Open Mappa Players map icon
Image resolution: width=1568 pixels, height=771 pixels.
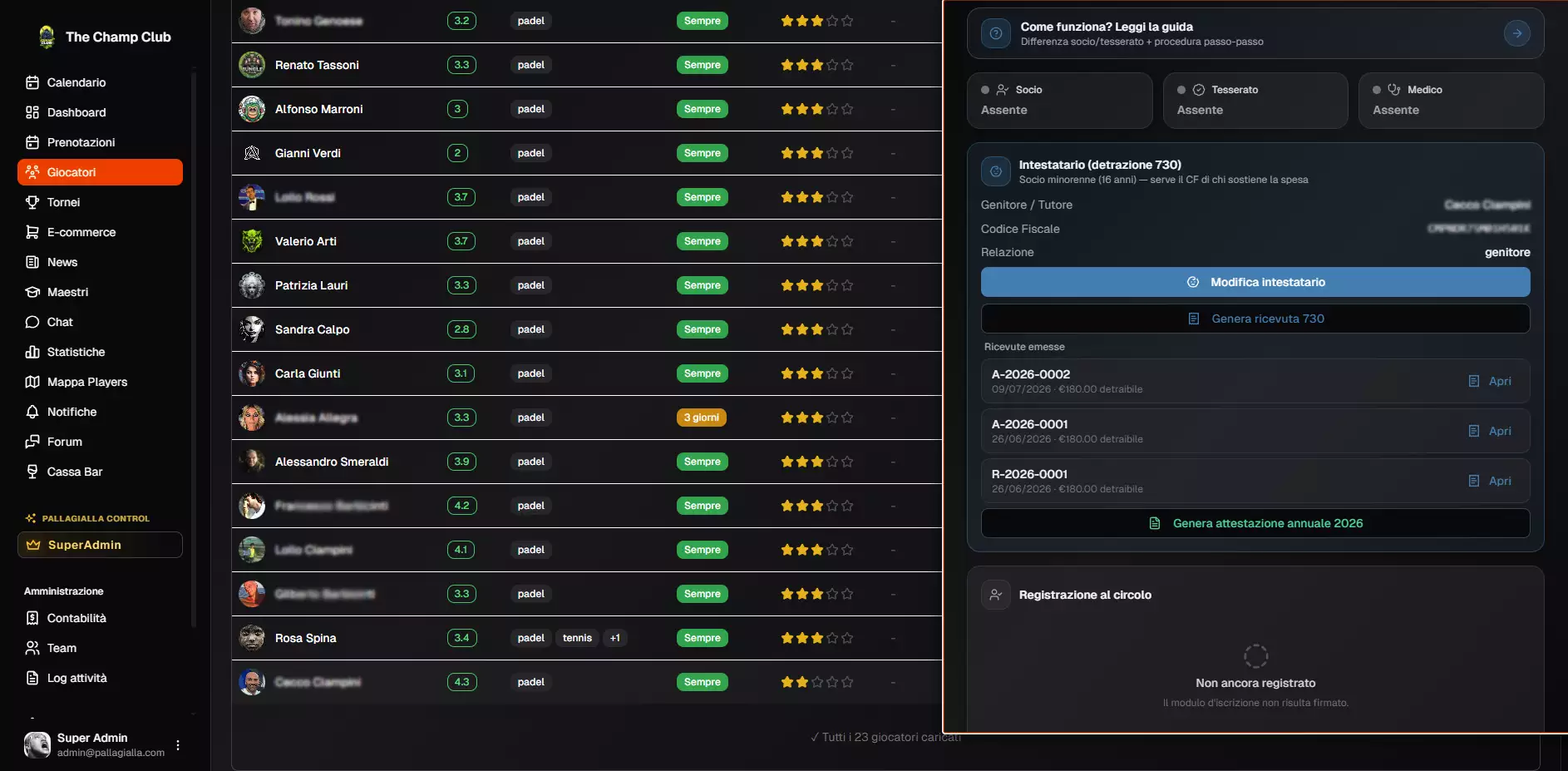click(32, 382)
